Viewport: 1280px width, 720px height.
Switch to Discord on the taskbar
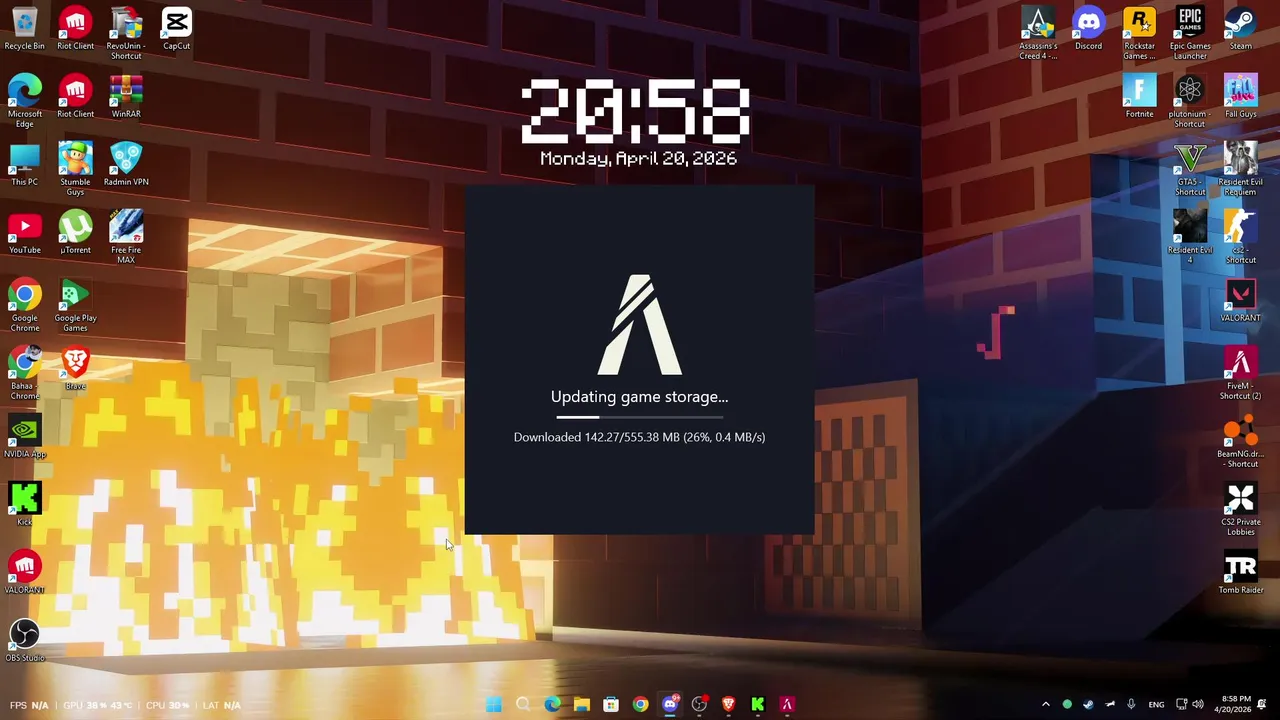[x=670, y=705]
